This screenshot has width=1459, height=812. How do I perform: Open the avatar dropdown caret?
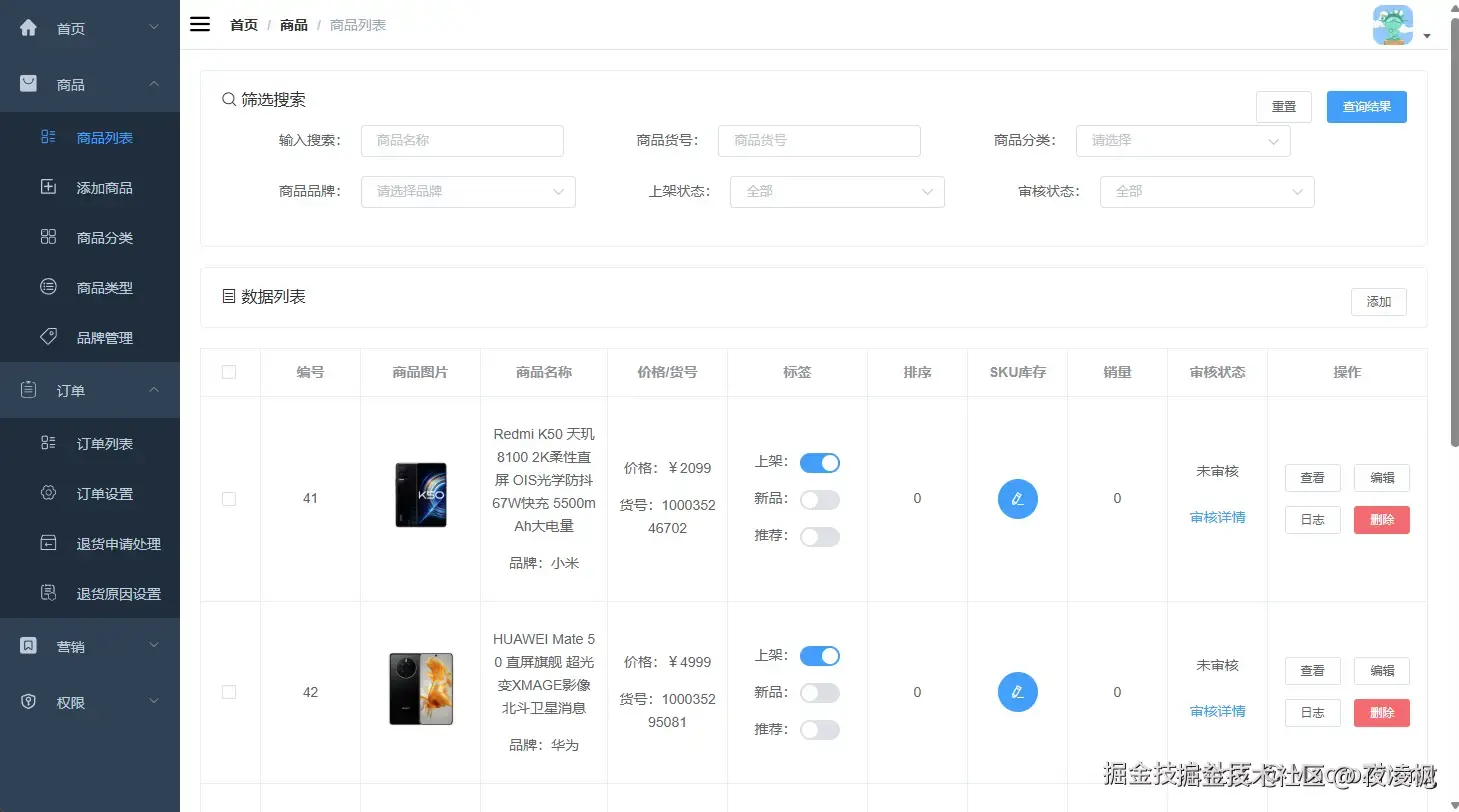1427,36
